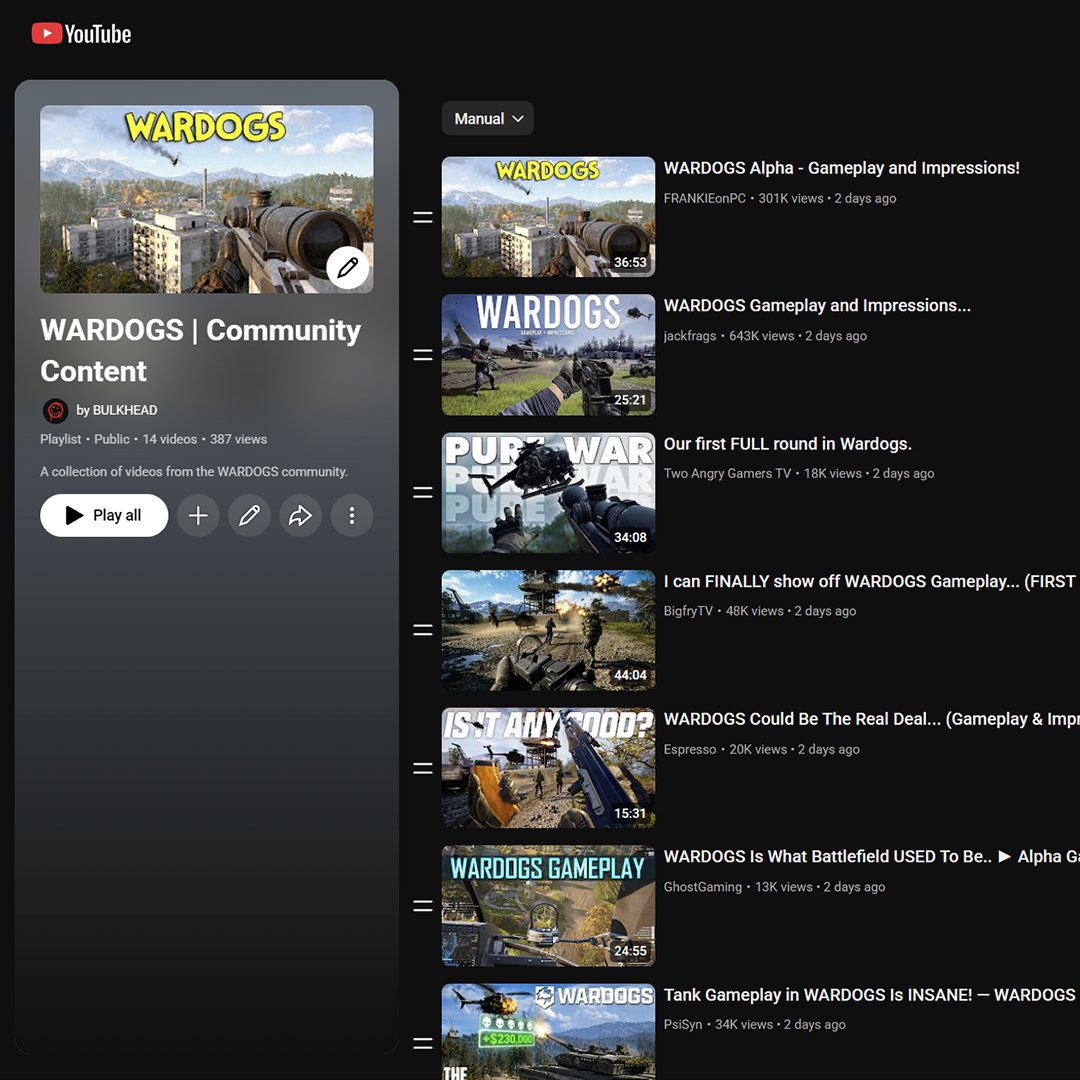The image size is (1080, 1080).
Task: Play the 36:53 WARDOGS Alpha thumbnail
Action: [x=548, y=217]
